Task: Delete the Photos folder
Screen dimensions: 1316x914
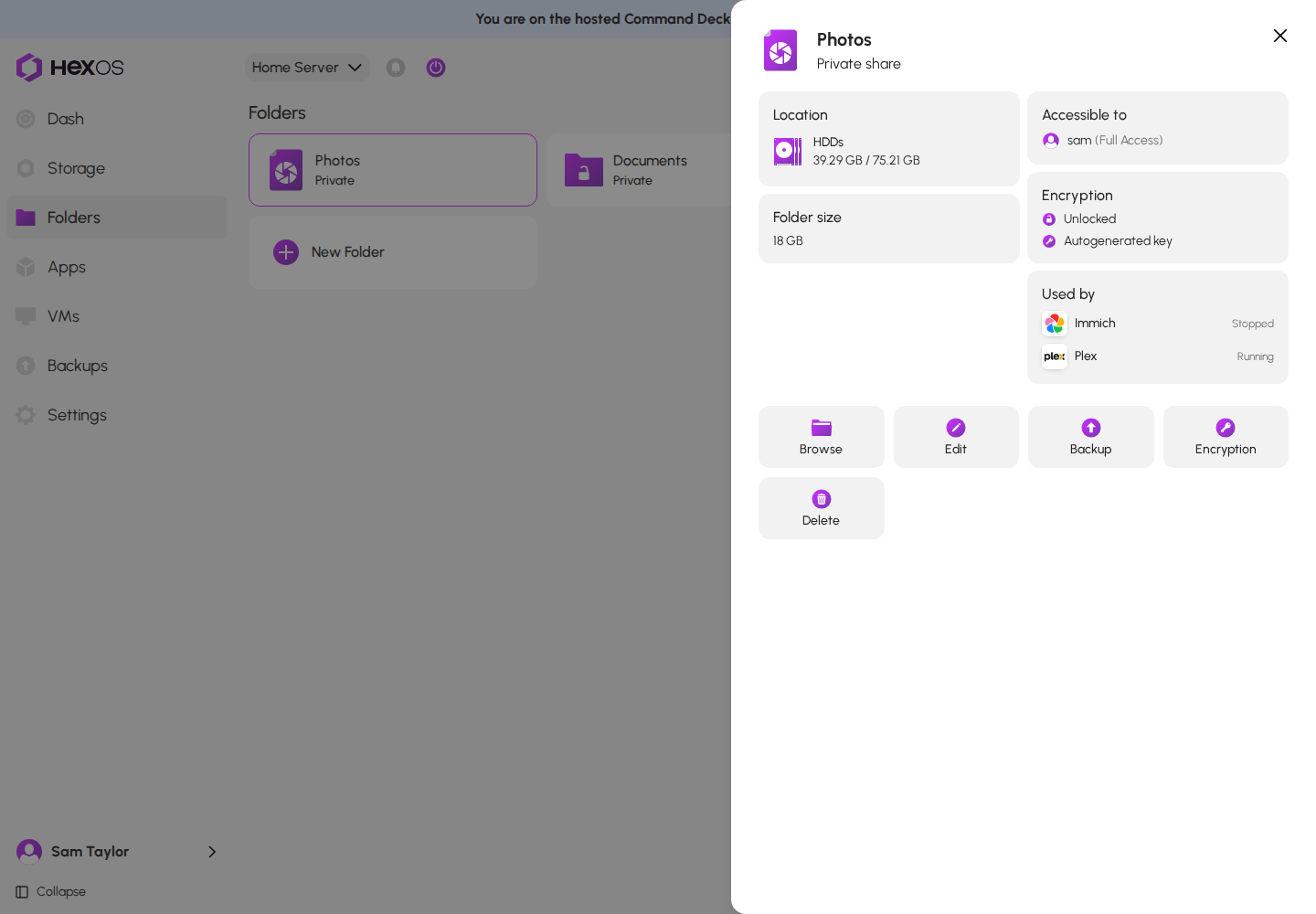Action: pyautogui.click(x=821, y=508)
